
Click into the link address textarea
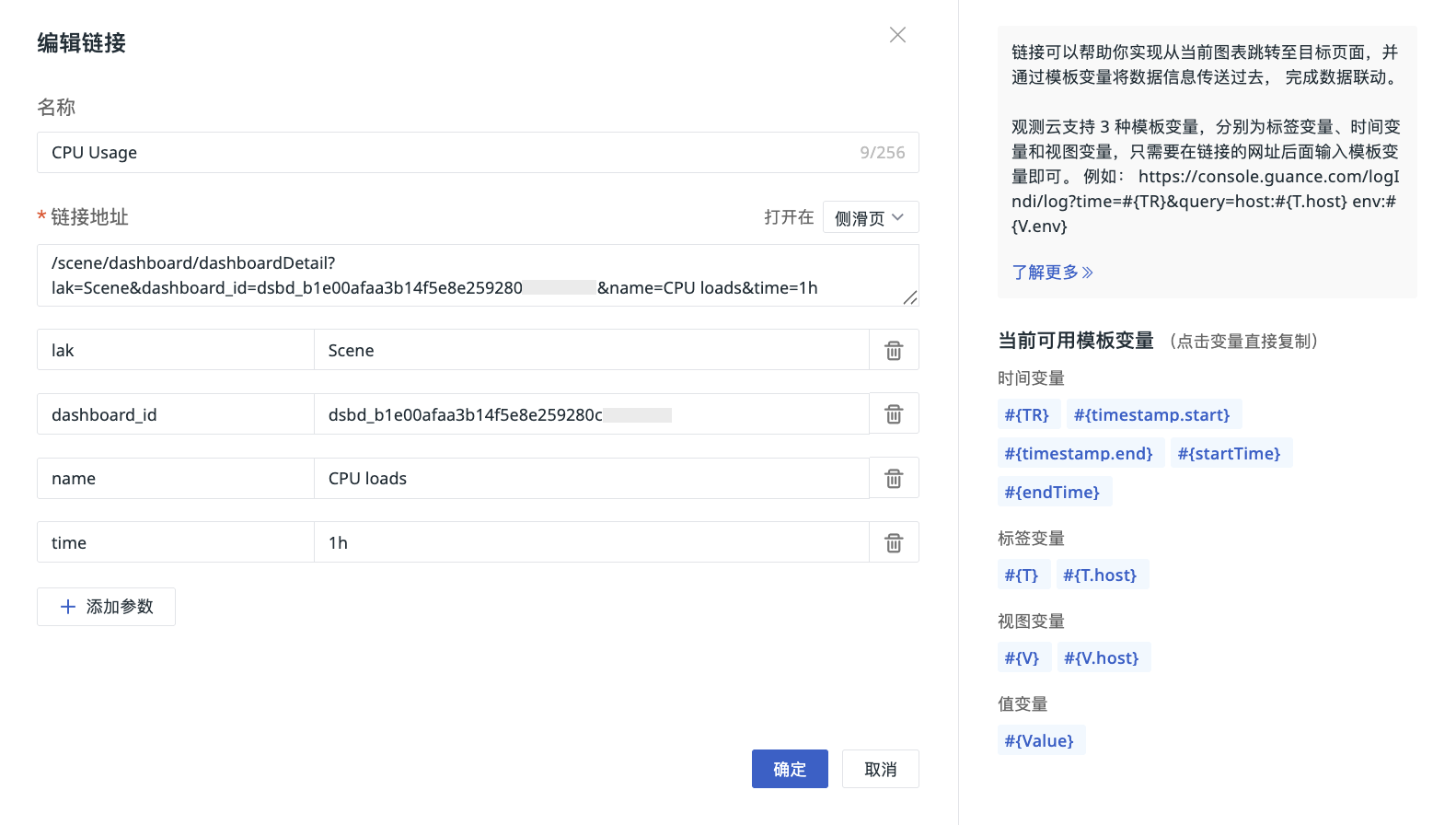pos(478,275)
